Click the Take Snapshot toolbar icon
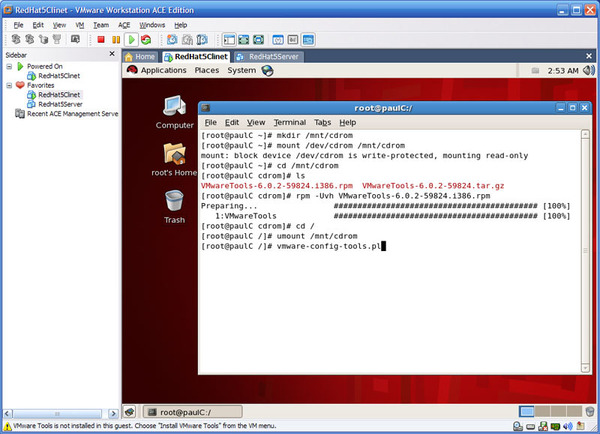The width and height of the screenshot is (600, 434). pos(172,39)
